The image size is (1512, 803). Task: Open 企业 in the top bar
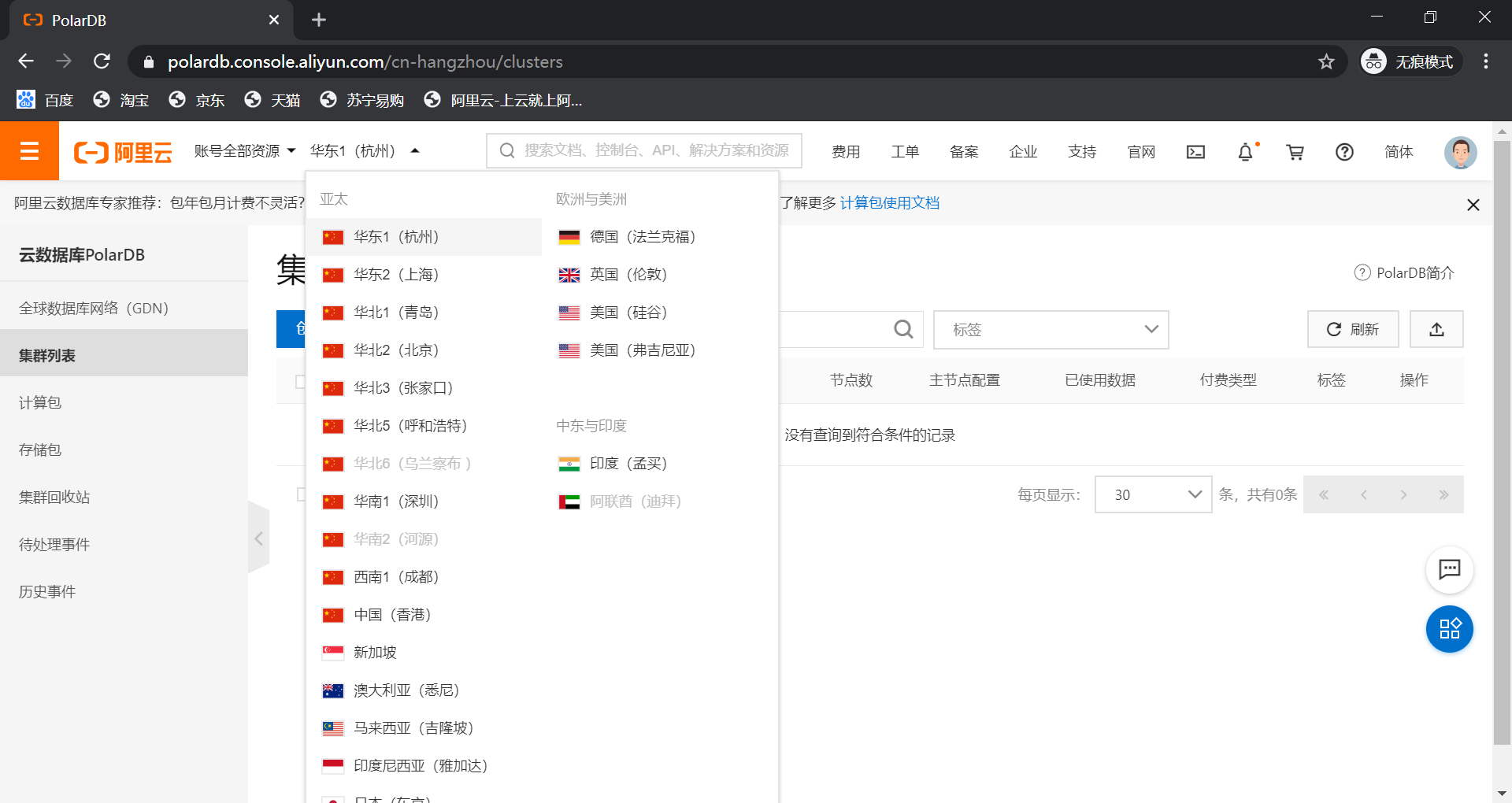click(x=1023, y=152)
